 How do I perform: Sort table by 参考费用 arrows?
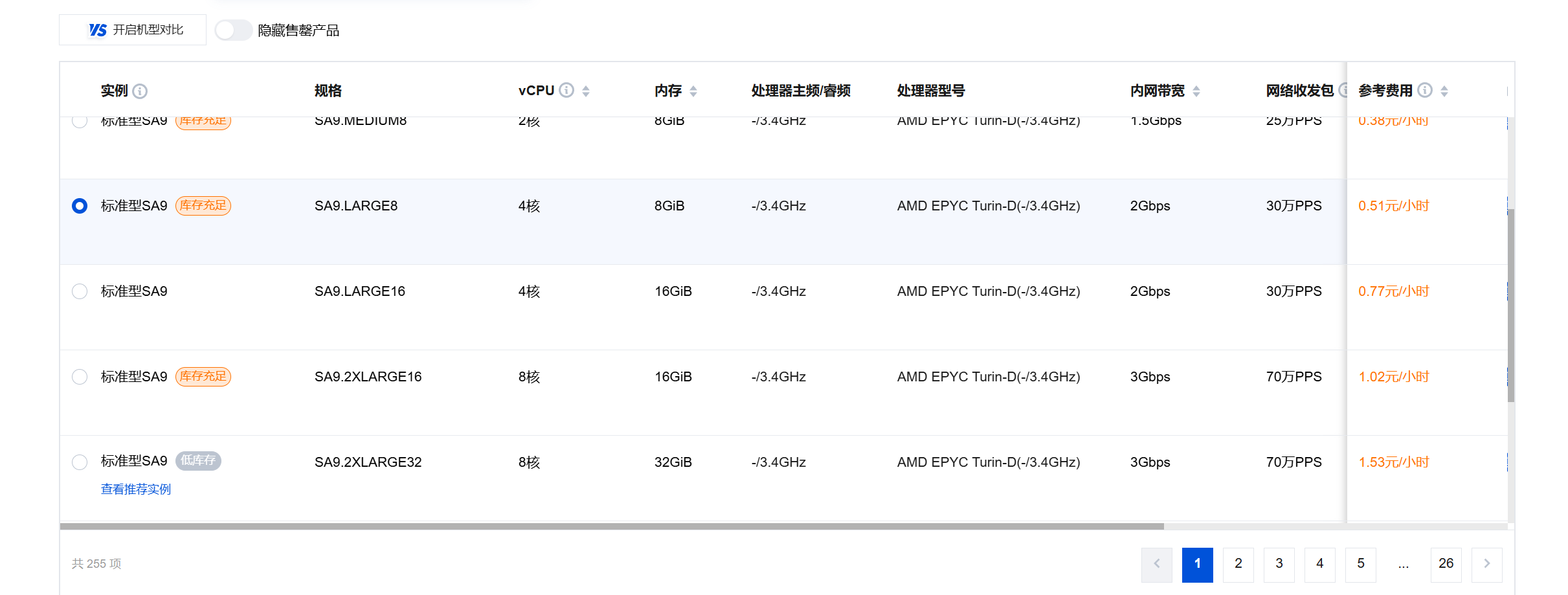coord(1444,91)
